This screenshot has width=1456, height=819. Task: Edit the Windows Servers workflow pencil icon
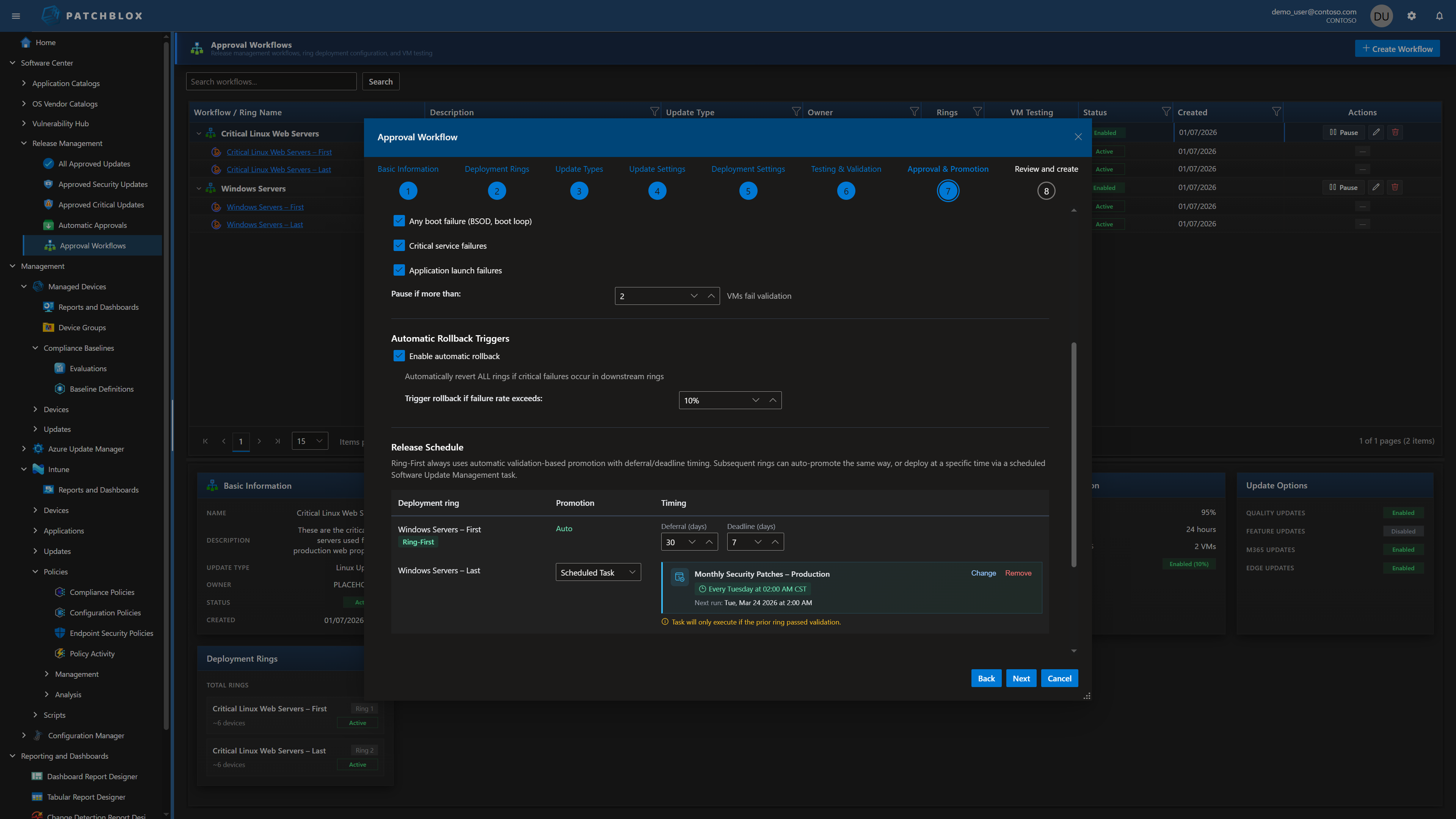tap(1376, 187)
